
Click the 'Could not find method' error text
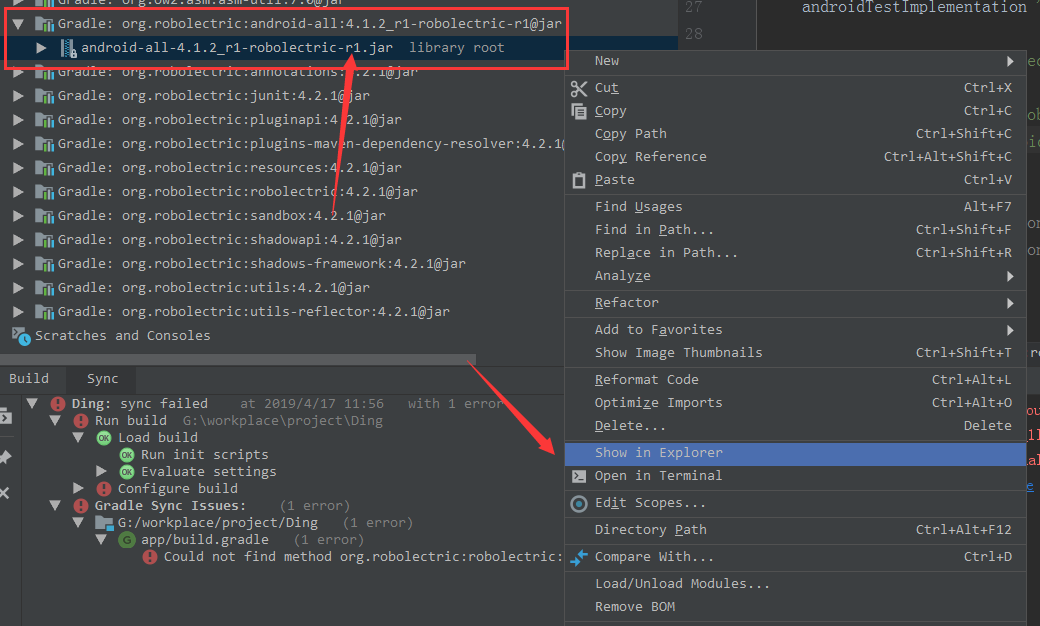(x=363, y=557)
